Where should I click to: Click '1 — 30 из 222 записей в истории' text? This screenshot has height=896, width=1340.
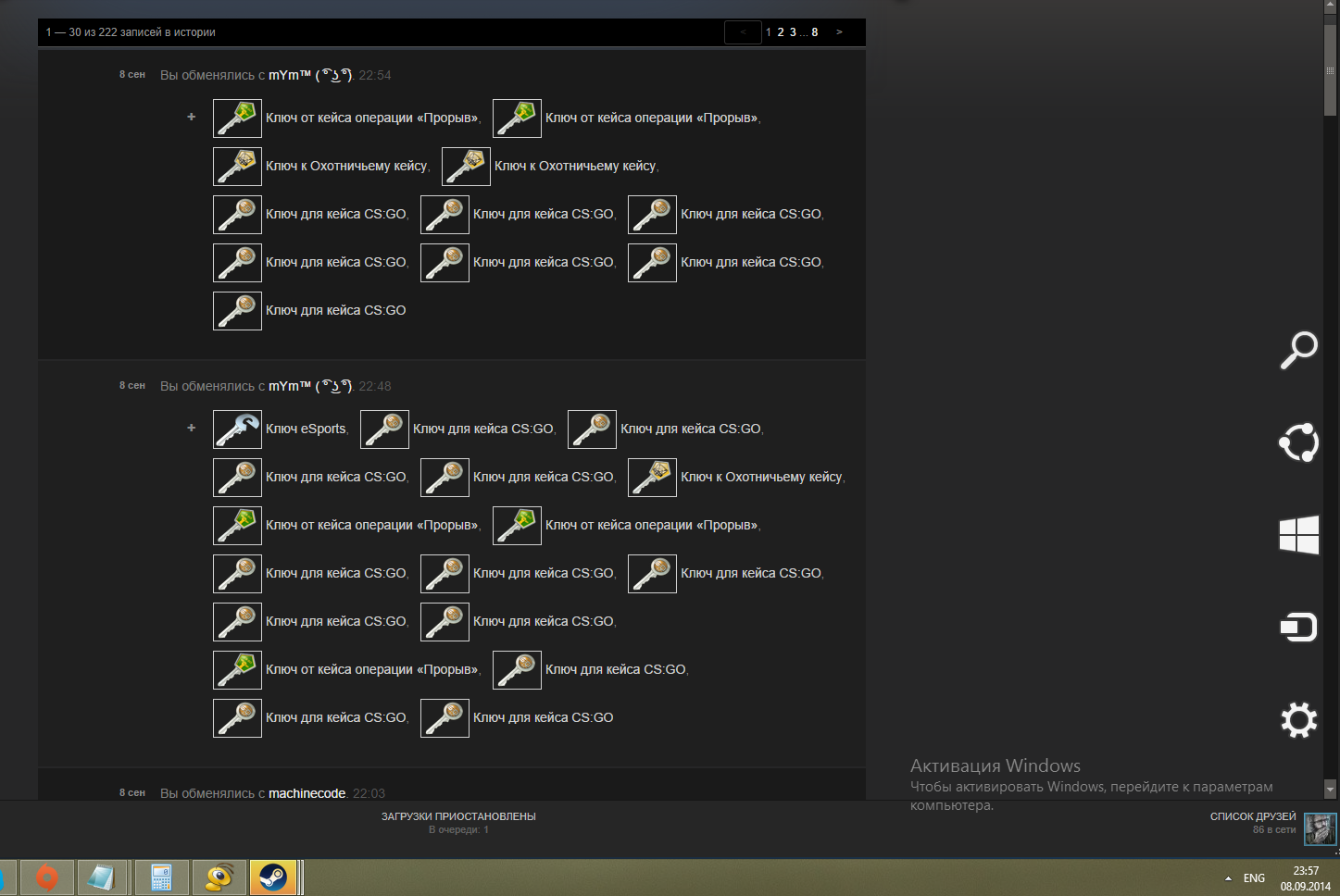[131, 32]
